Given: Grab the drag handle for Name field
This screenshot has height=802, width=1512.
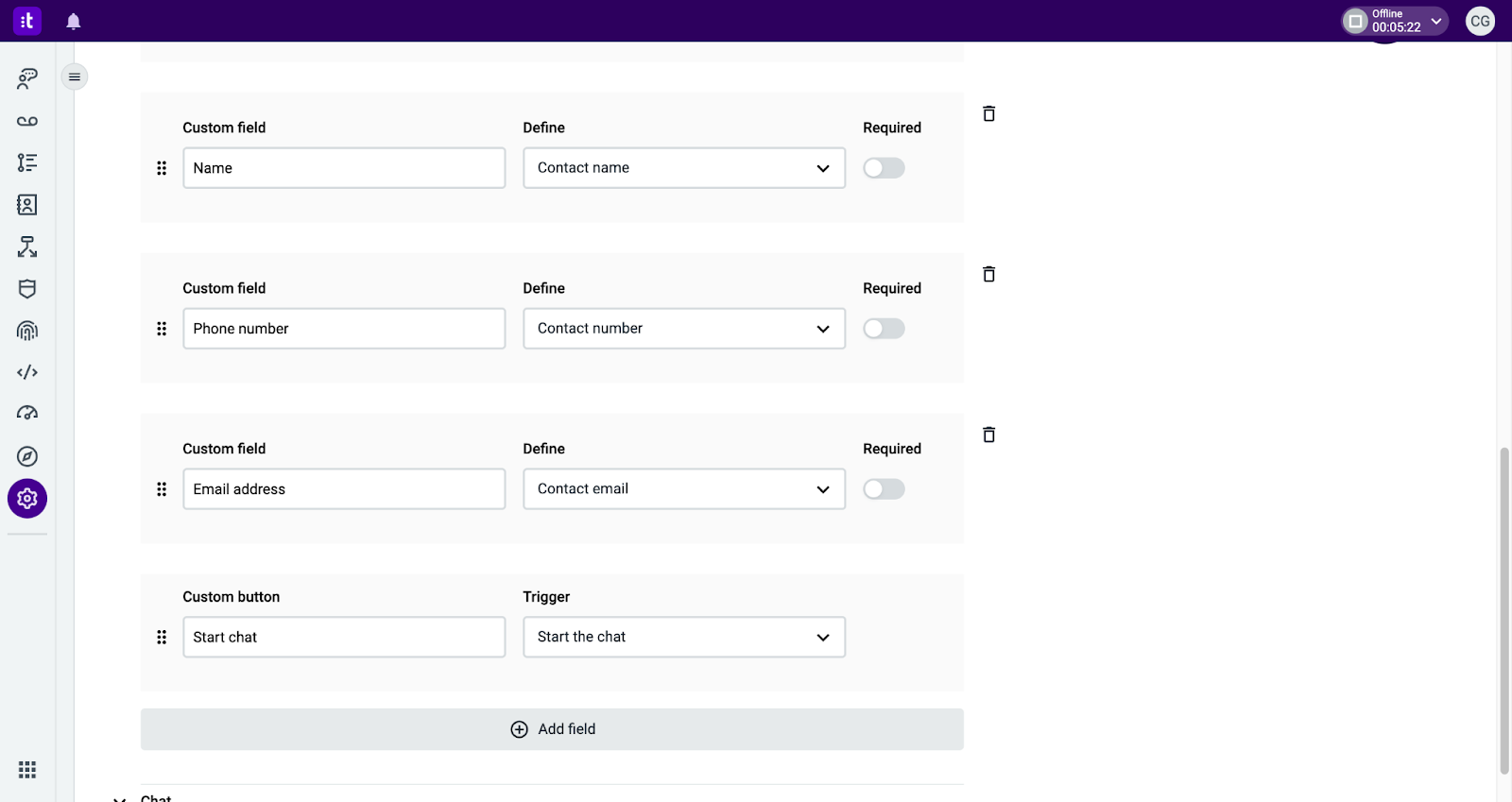Looking at the screenshot, I should [x=162, y=168].
